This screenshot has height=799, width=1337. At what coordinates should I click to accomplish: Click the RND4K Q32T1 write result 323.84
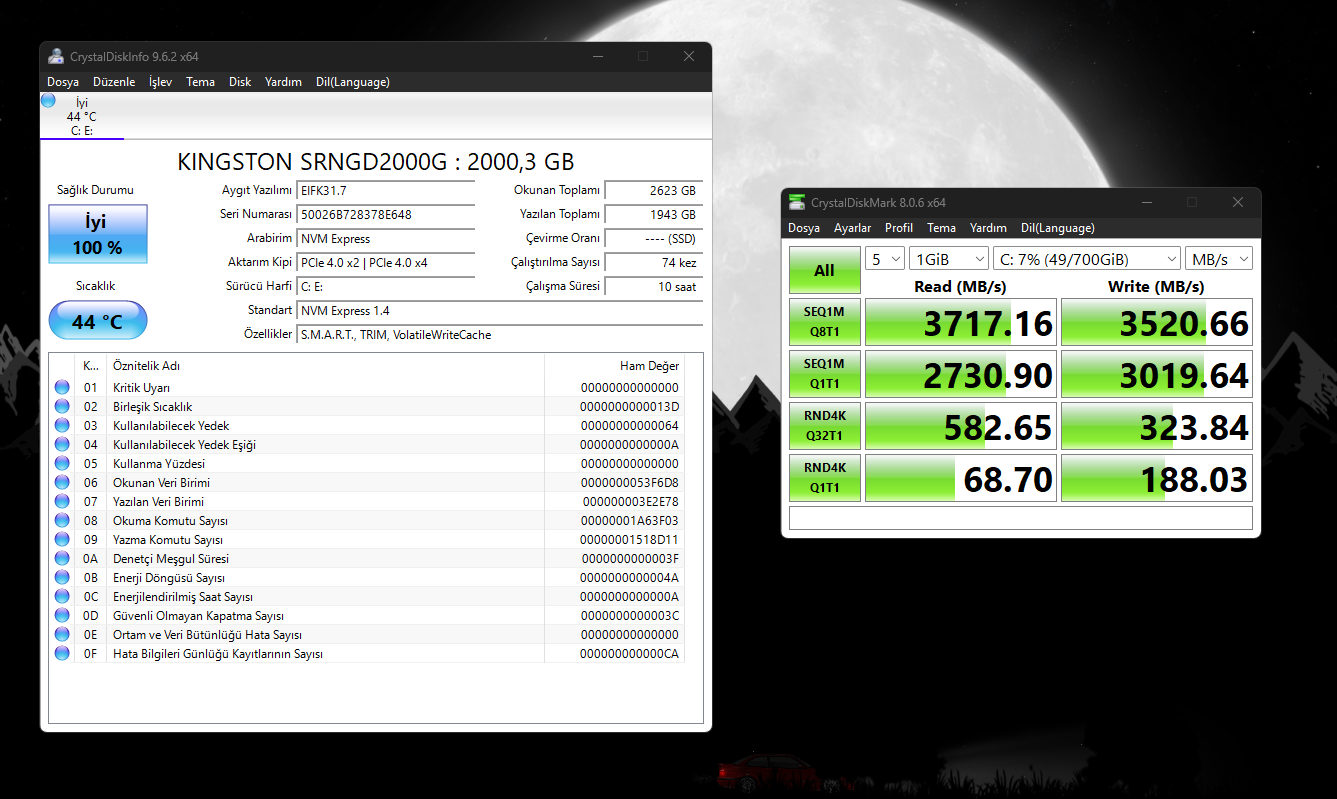[x=1157, y=426]
